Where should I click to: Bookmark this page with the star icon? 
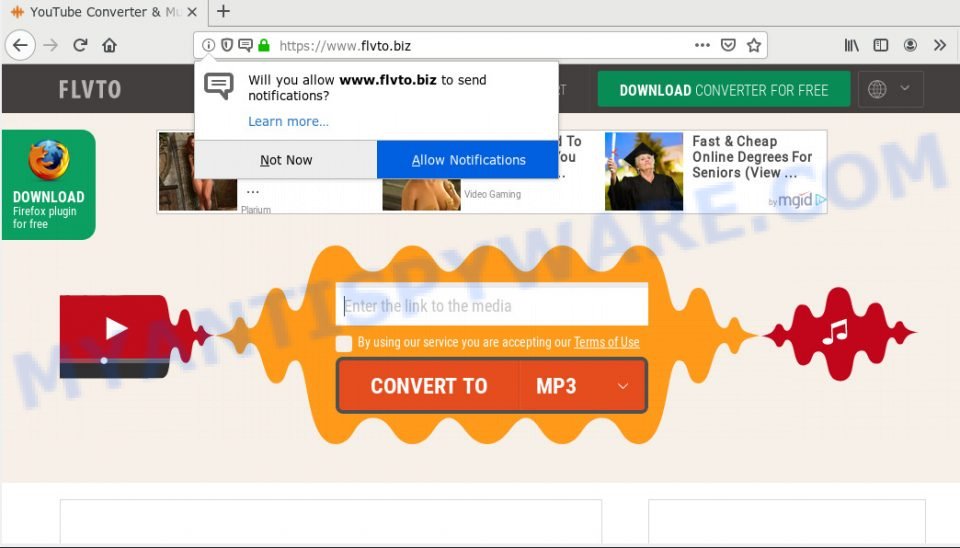(x=754, y=45)
